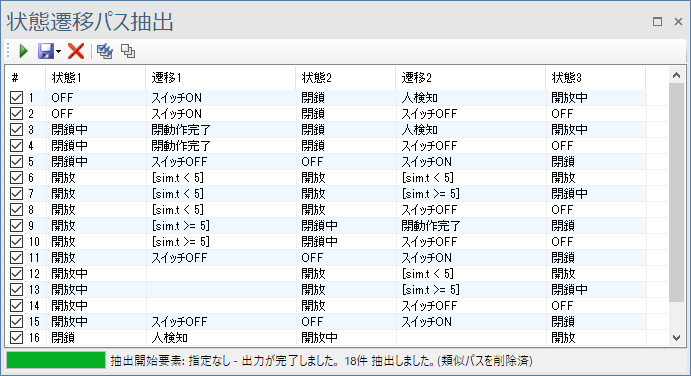Select 人検知 in row 1 遷移2

[x=420, y=97]
